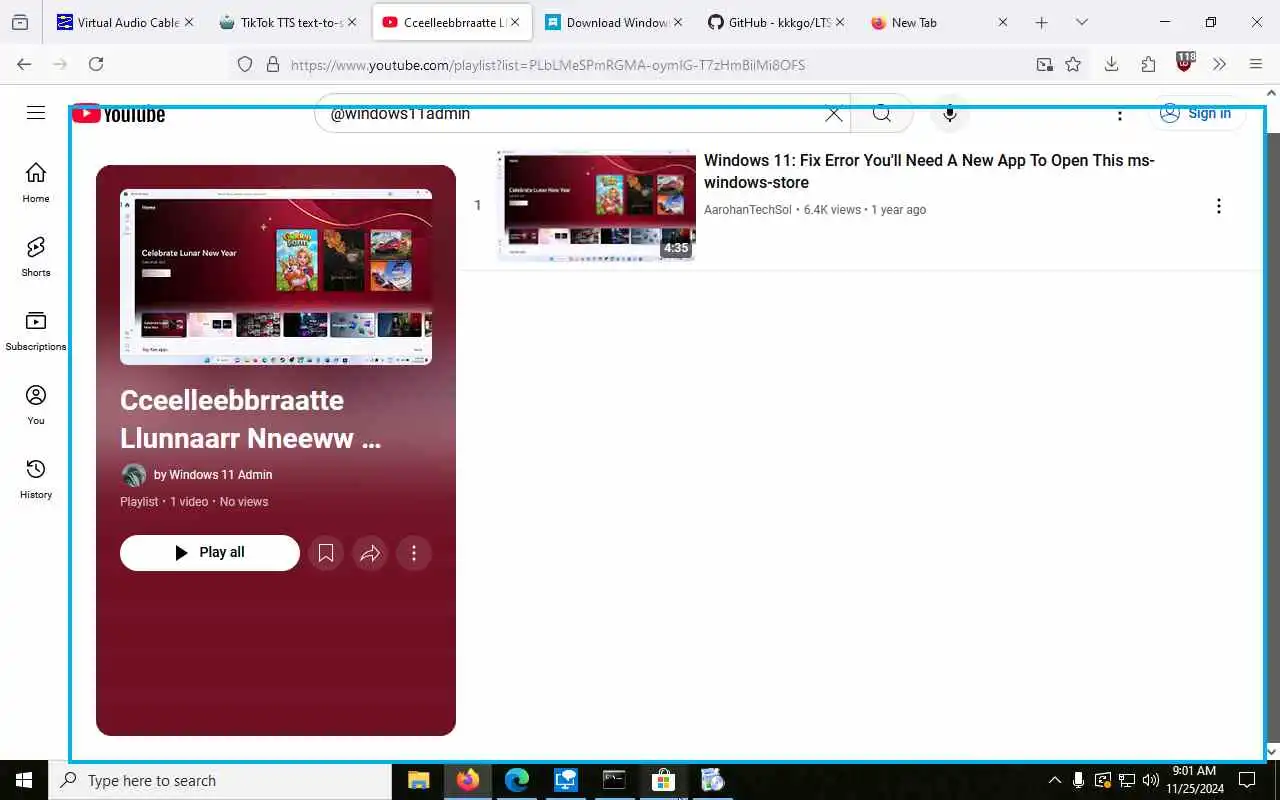Click the playlist cover thumbnail
This screenshot has width=1280, height=800.
tap(276, 277)
